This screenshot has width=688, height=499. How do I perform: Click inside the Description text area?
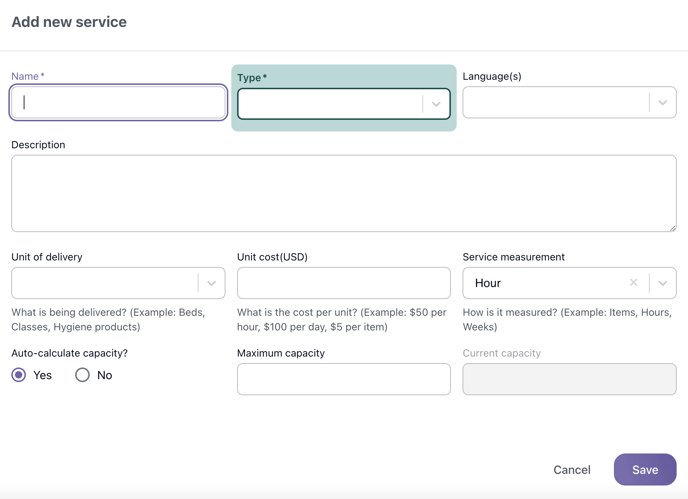(x=343, y=193)
